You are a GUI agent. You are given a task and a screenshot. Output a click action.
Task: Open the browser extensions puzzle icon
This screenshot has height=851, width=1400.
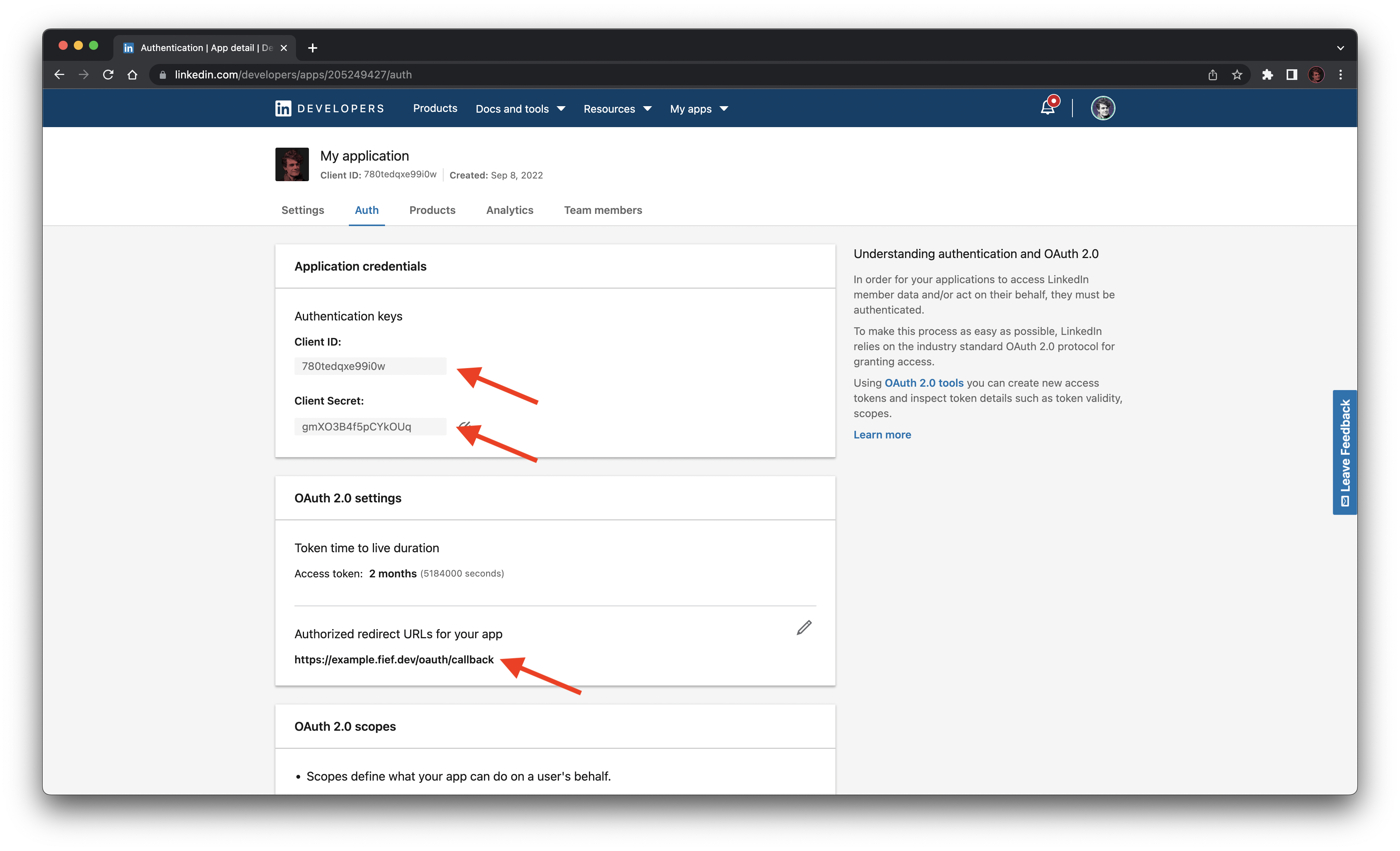[1267, 75]
